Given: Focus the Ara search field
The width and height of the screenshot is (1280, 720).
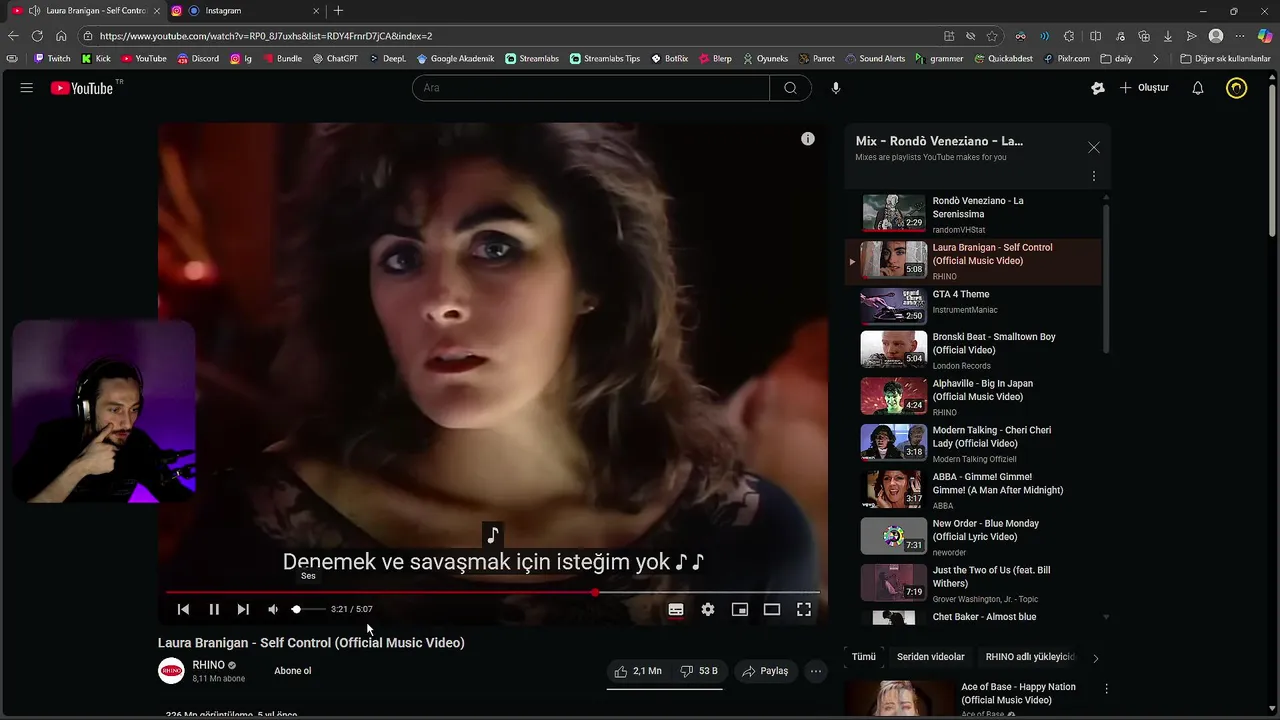Looking at the screenshot, I should click(x=591, y=88).
